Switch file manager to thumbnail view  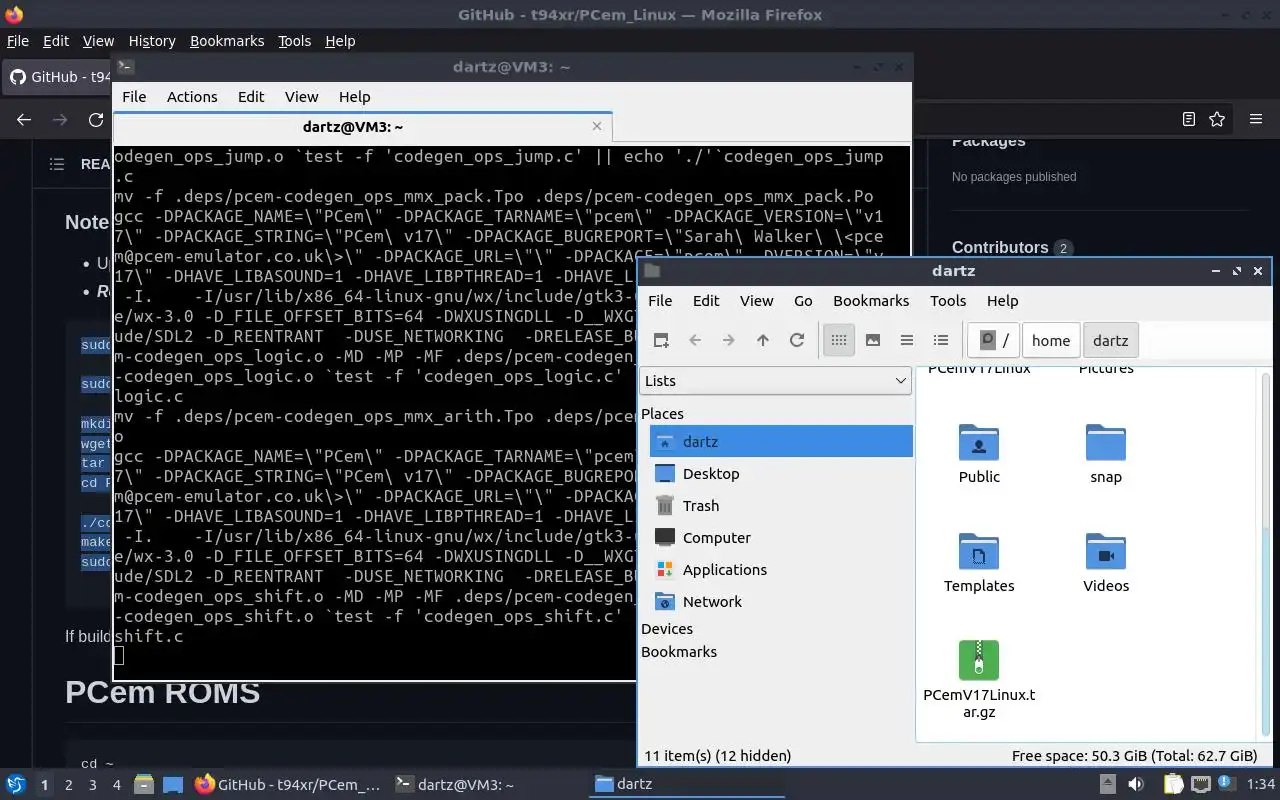point(873,340)
